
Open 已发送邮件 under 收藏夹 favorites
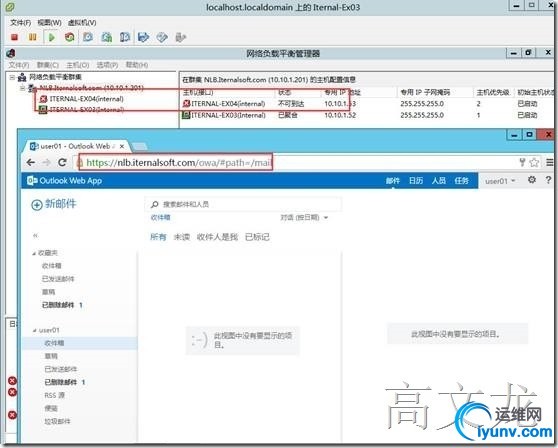pyautogui.click(x=58, y=279)
